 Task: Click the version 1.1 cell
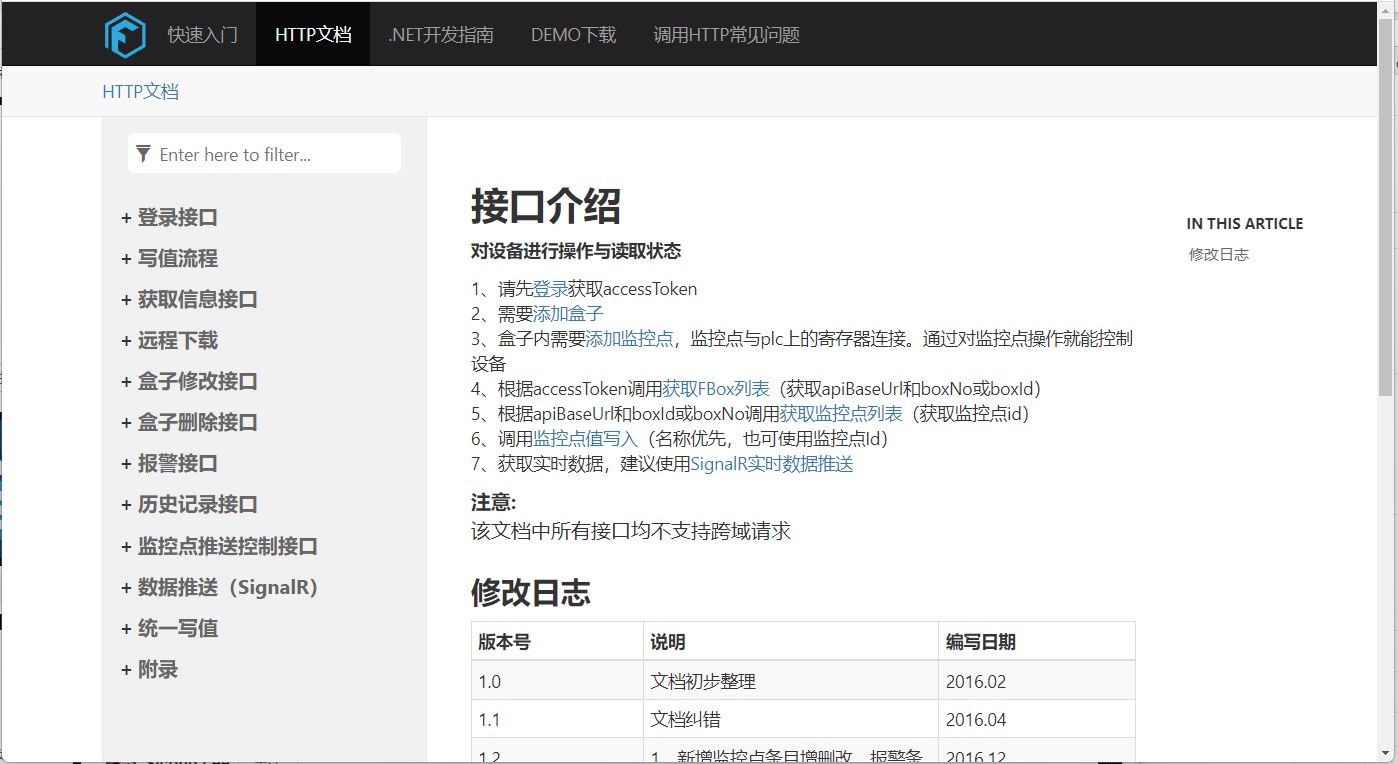click(557, 719)
